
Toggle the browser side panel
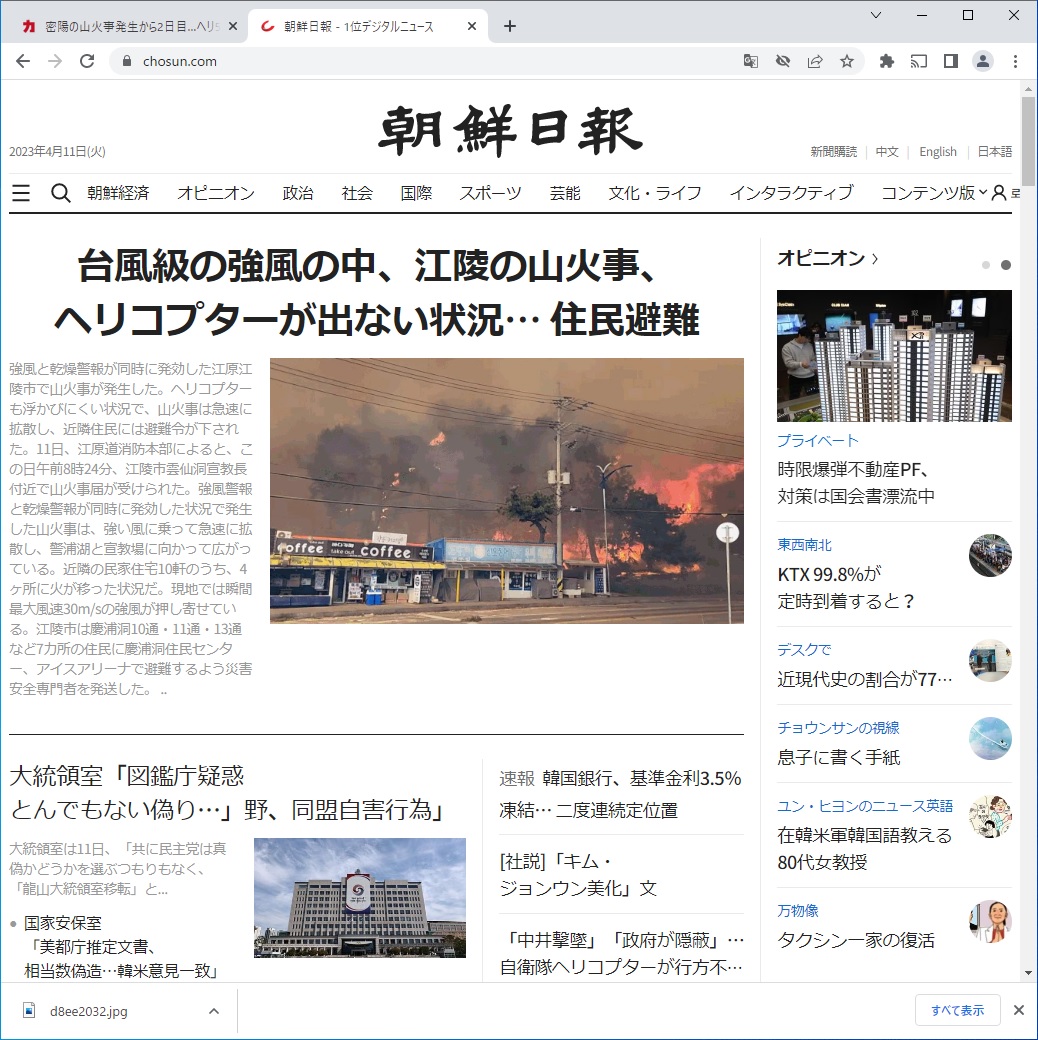click(x=951, y=61)
